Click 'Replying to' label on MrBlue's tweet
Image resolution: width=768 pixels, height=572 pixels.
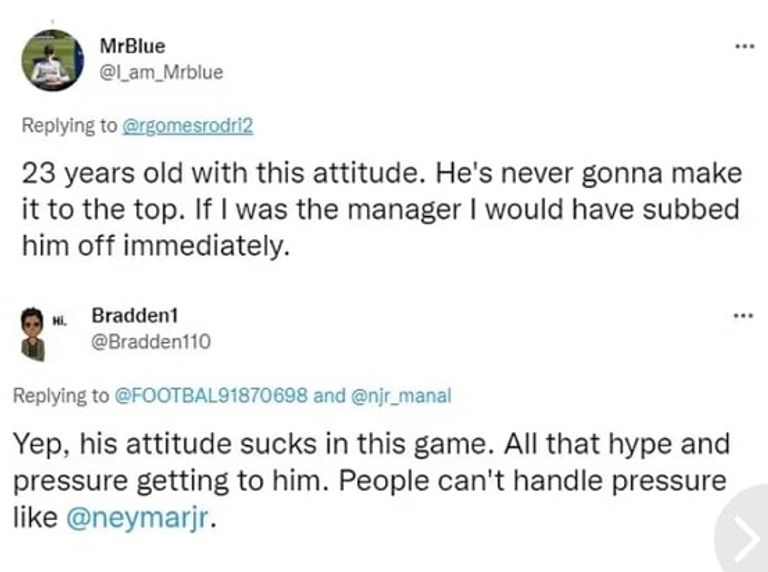coord(69,126)
